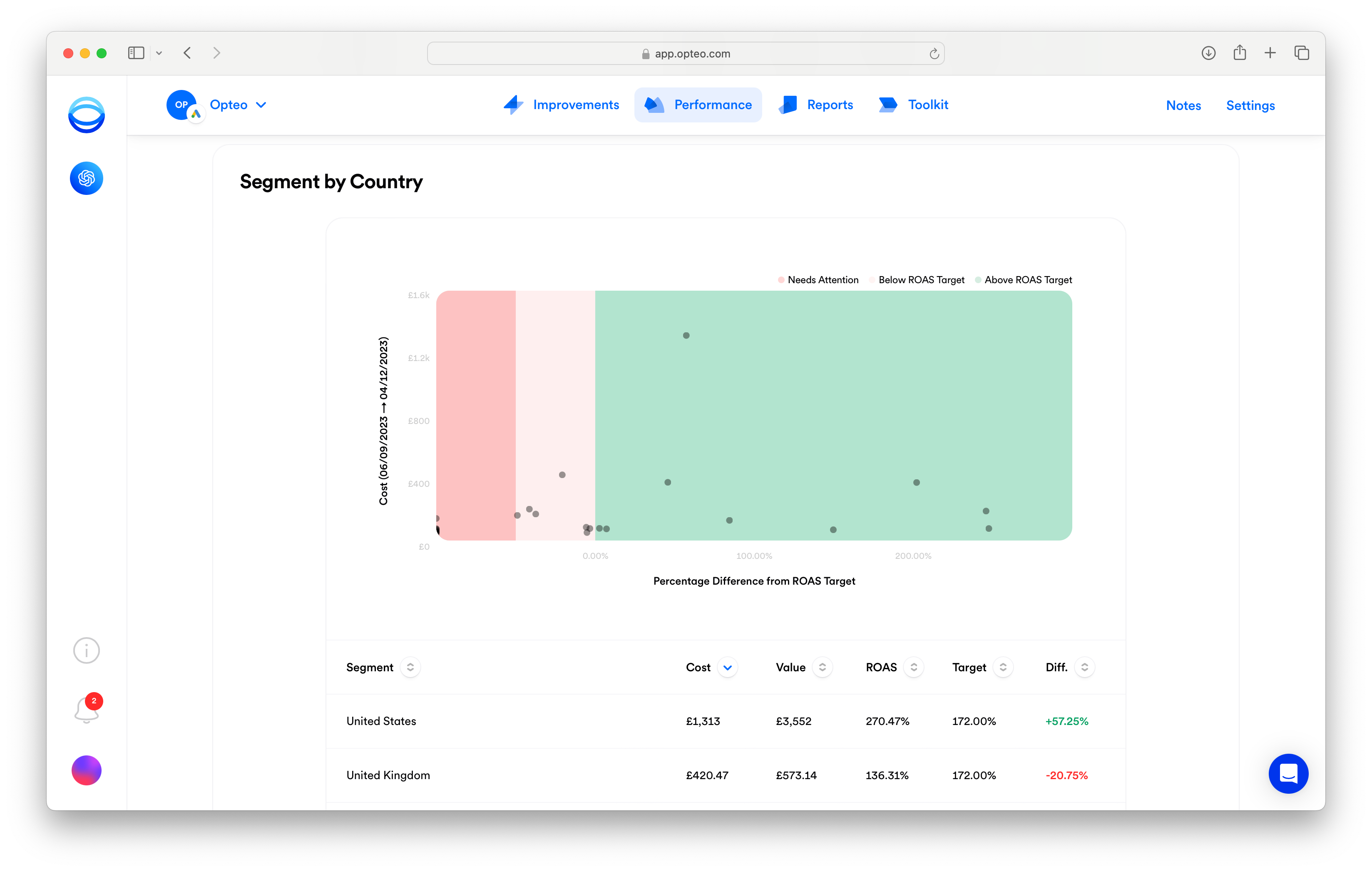Open the user avatar at sidebar bottom
This screenshot has height=872, width=1372.
click(87, 770)
